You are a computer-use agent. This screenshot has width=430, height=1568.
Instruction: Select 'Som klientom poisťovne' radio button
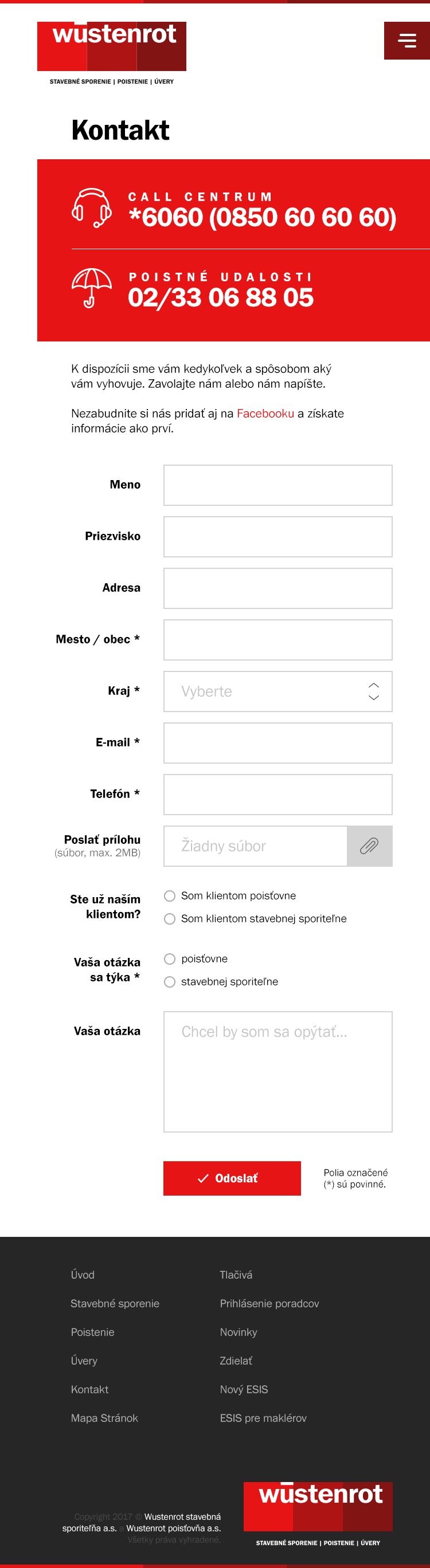coord(170,895)
